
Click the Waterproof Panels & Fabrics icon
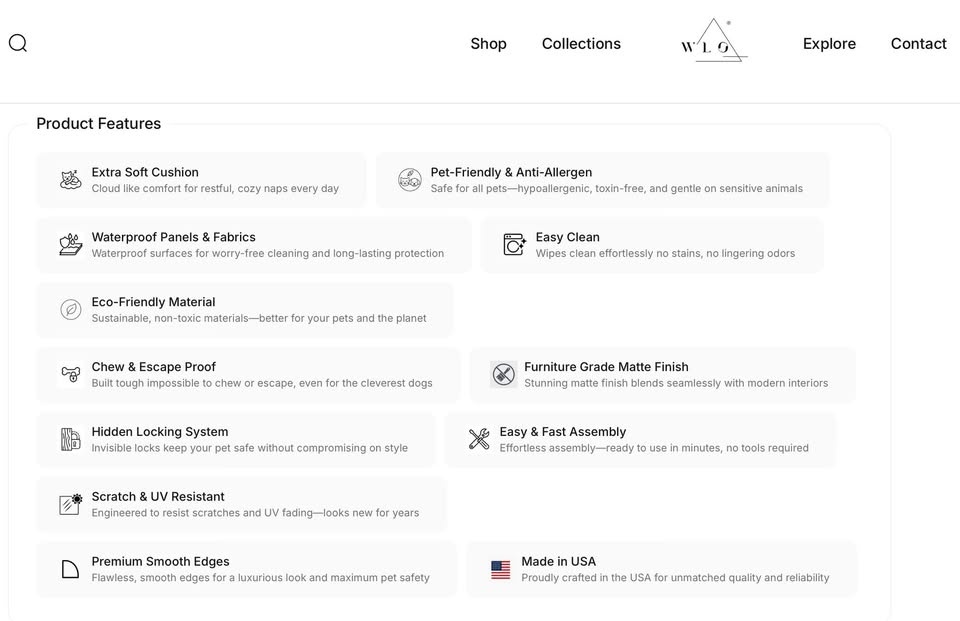click(70, 245)
